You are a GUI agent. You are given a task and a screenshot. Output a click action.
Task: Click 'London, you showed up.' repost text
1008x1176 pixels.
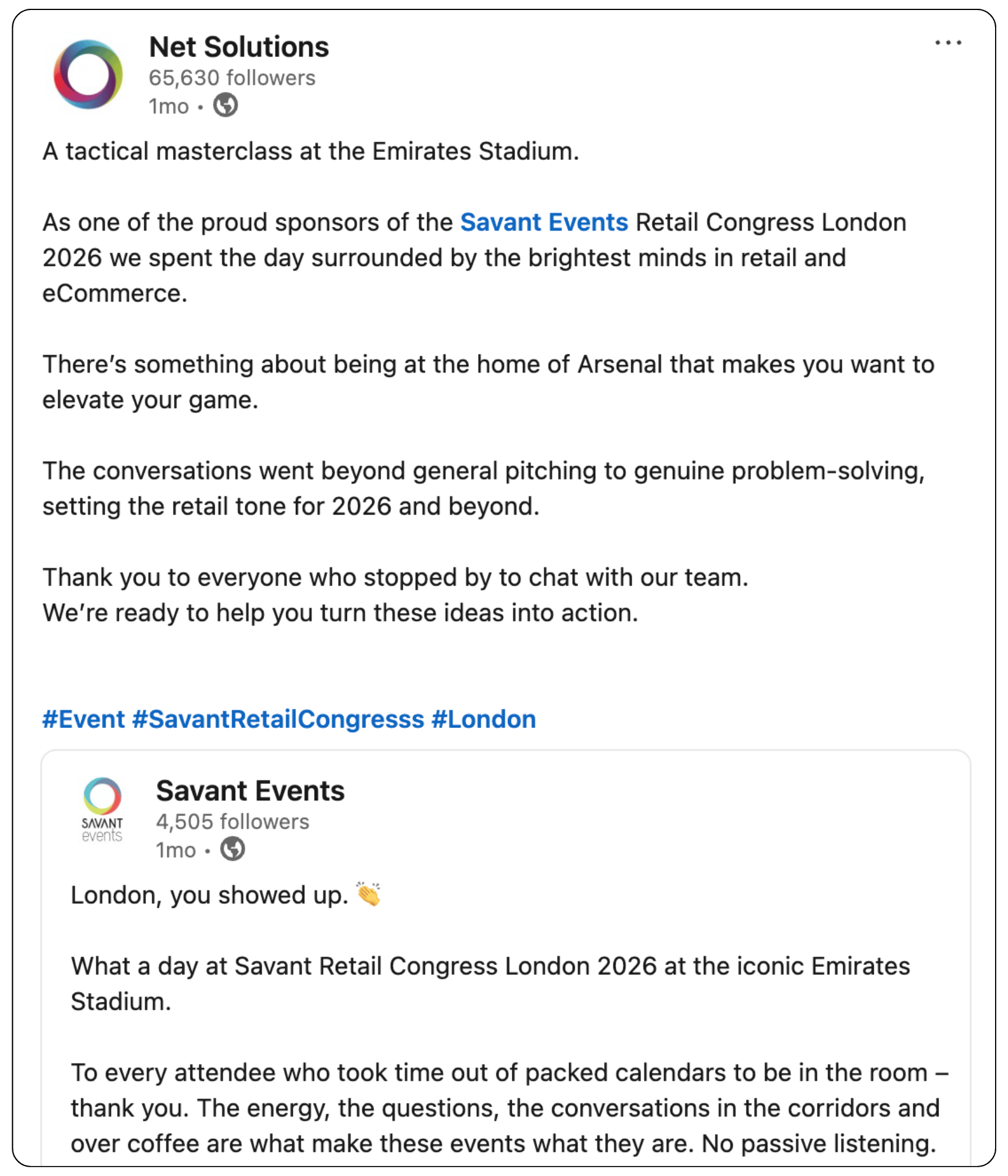(209, 896)
